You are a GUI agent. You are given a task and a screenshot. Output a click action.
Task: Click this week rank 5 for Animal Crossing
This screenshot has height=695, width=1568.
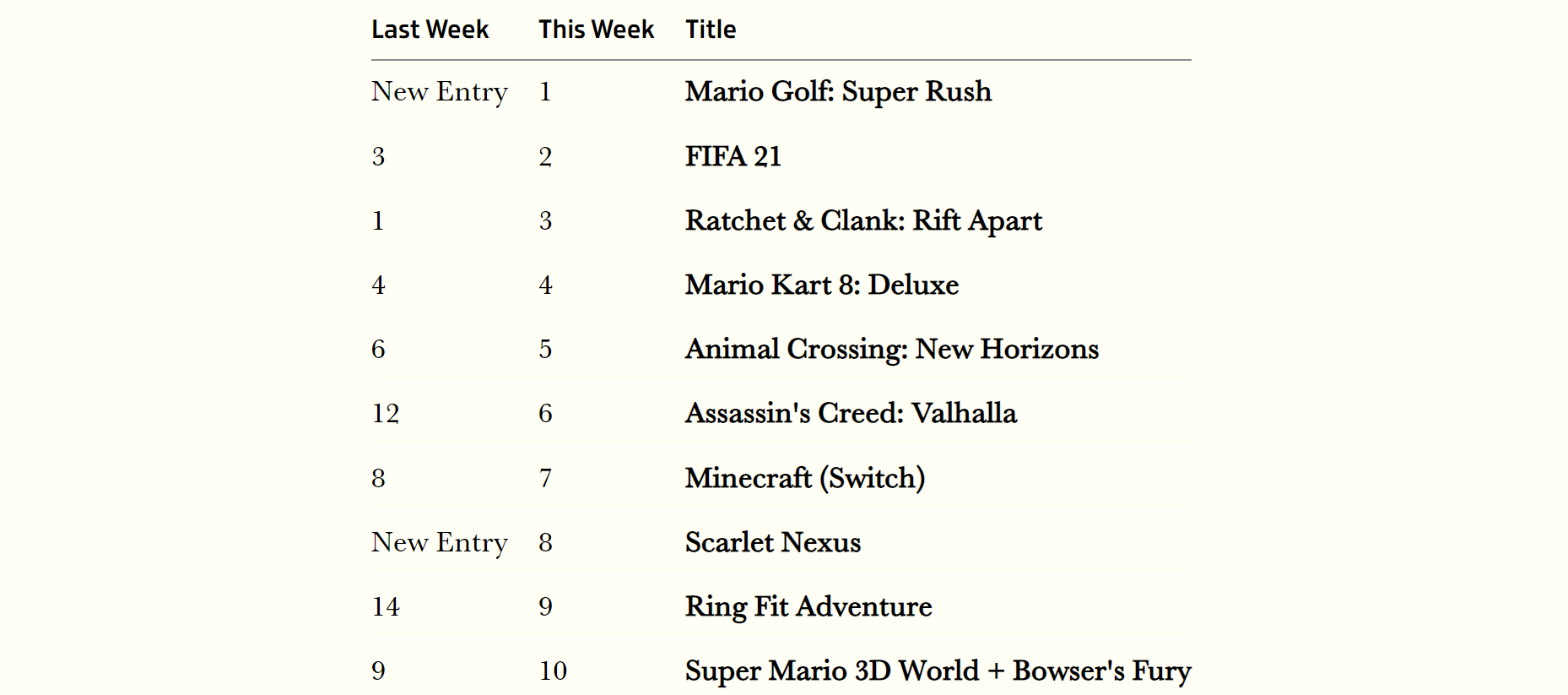click(545, 349)
